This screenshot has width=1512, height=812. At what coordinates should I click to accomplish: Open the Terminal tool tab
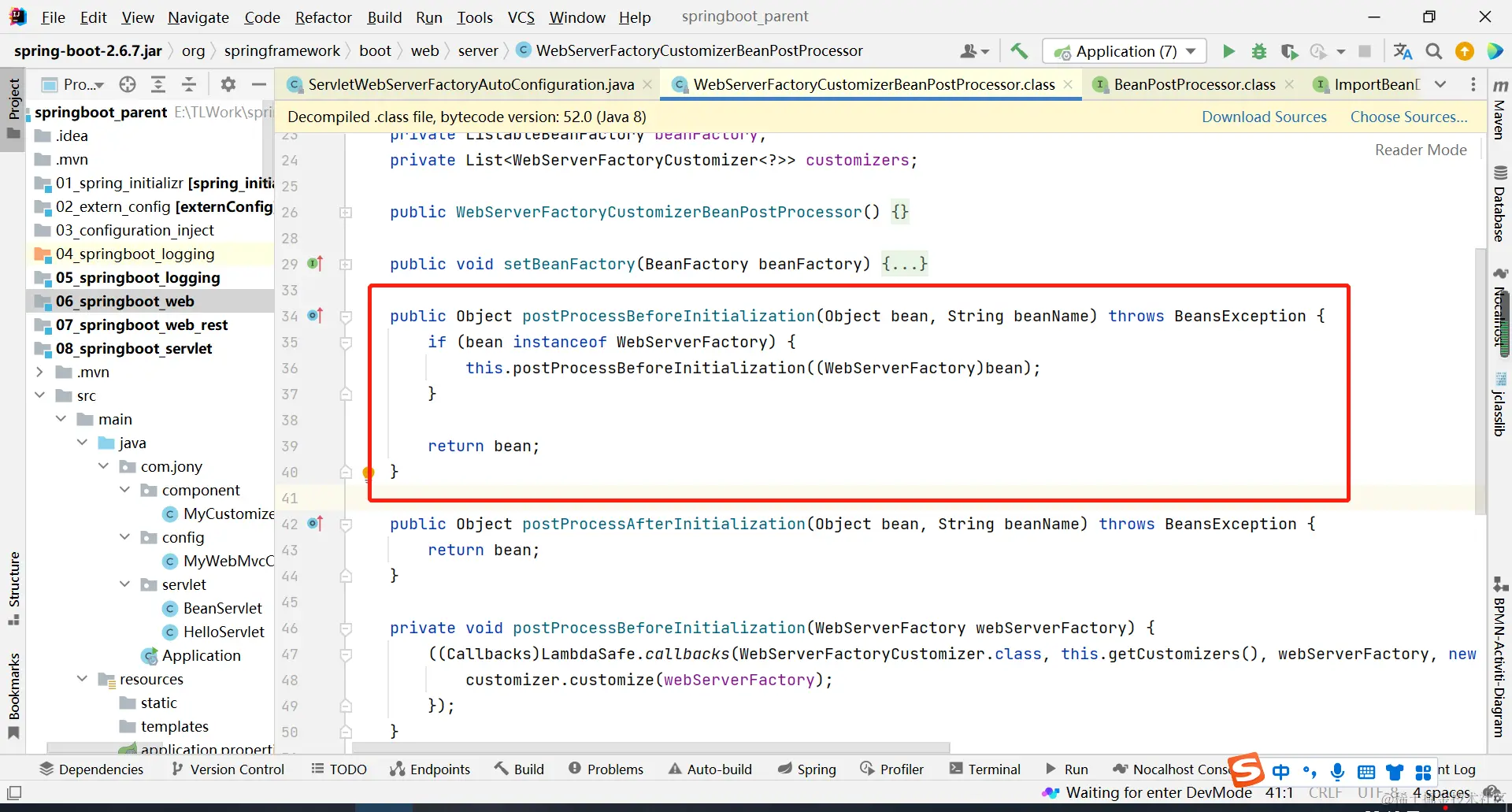tap(985, 769)
